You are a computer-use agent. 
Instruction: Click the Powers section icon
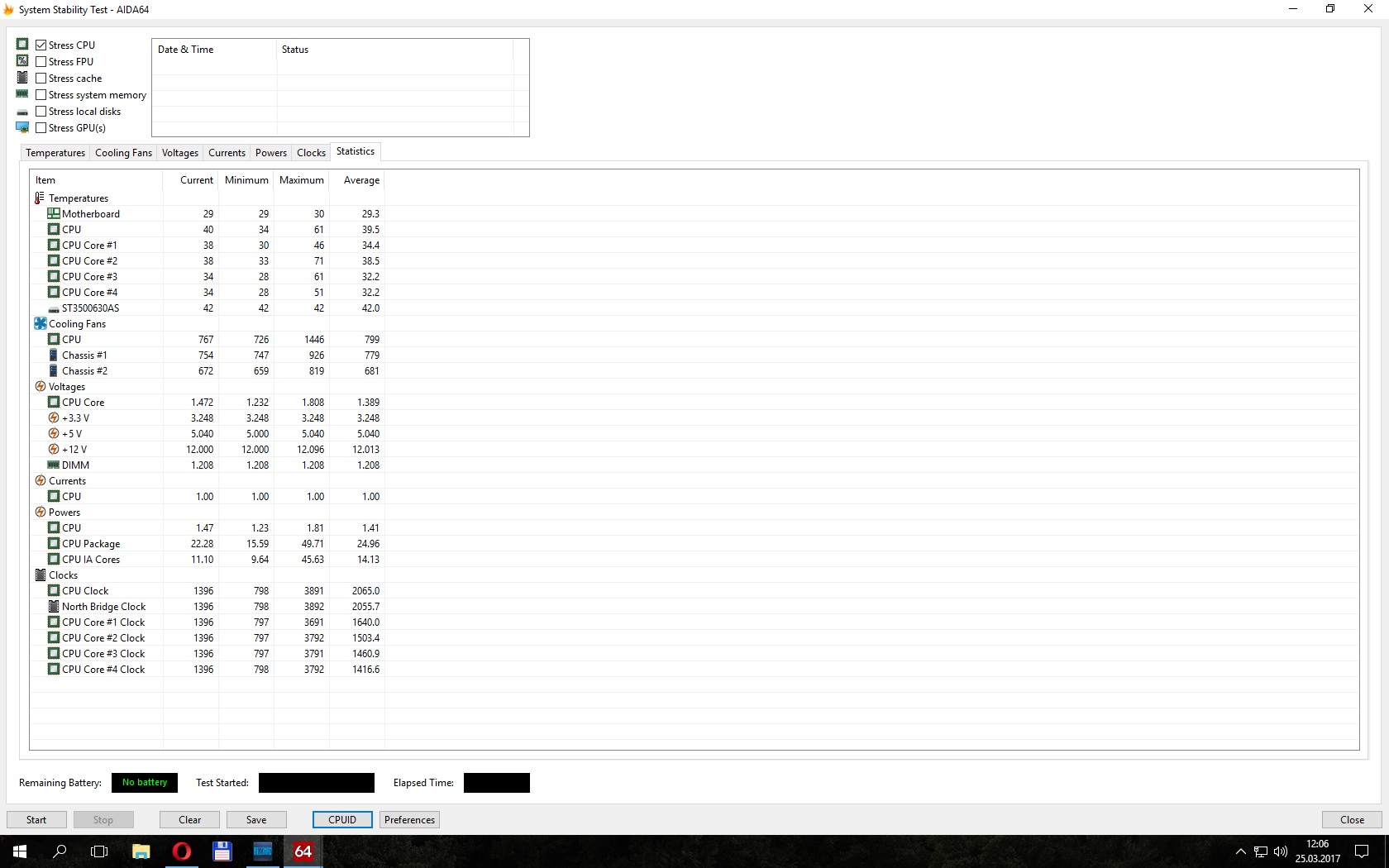[40, 513]
